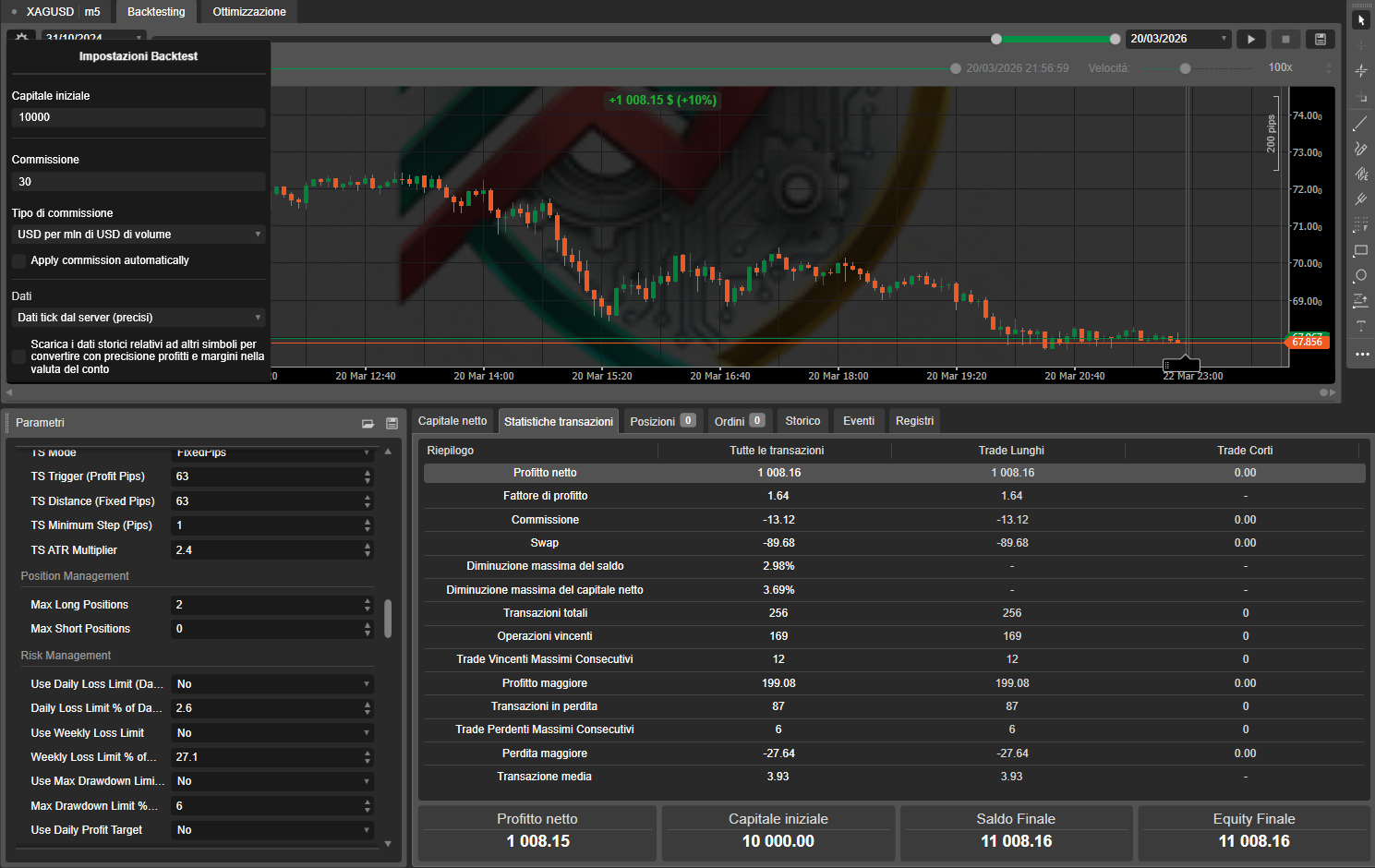This screenshot has height=868, width=1375.
Task: Save the backtest results via floppy icon
Action: click(x=1321, y=39)
